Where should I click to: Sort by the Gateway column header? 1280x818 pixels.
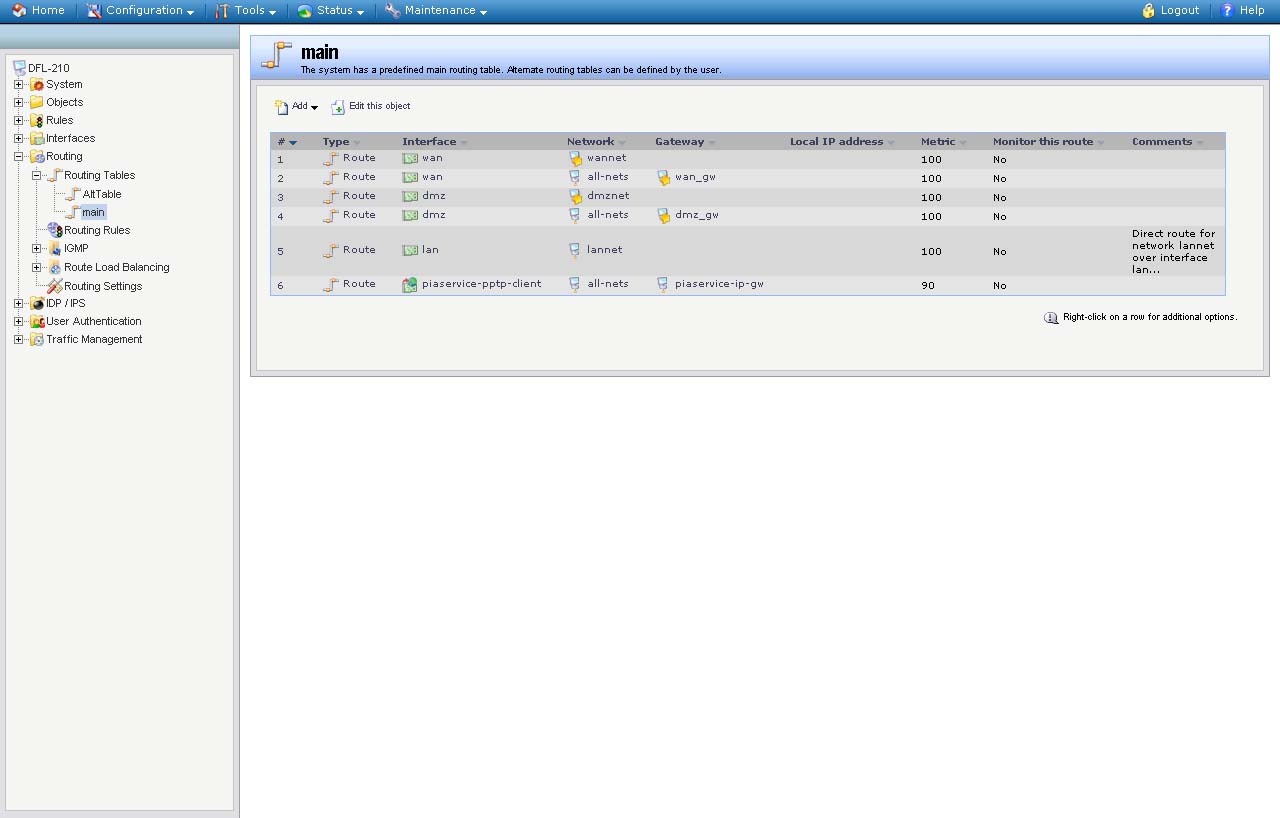[x=685, y=142]
